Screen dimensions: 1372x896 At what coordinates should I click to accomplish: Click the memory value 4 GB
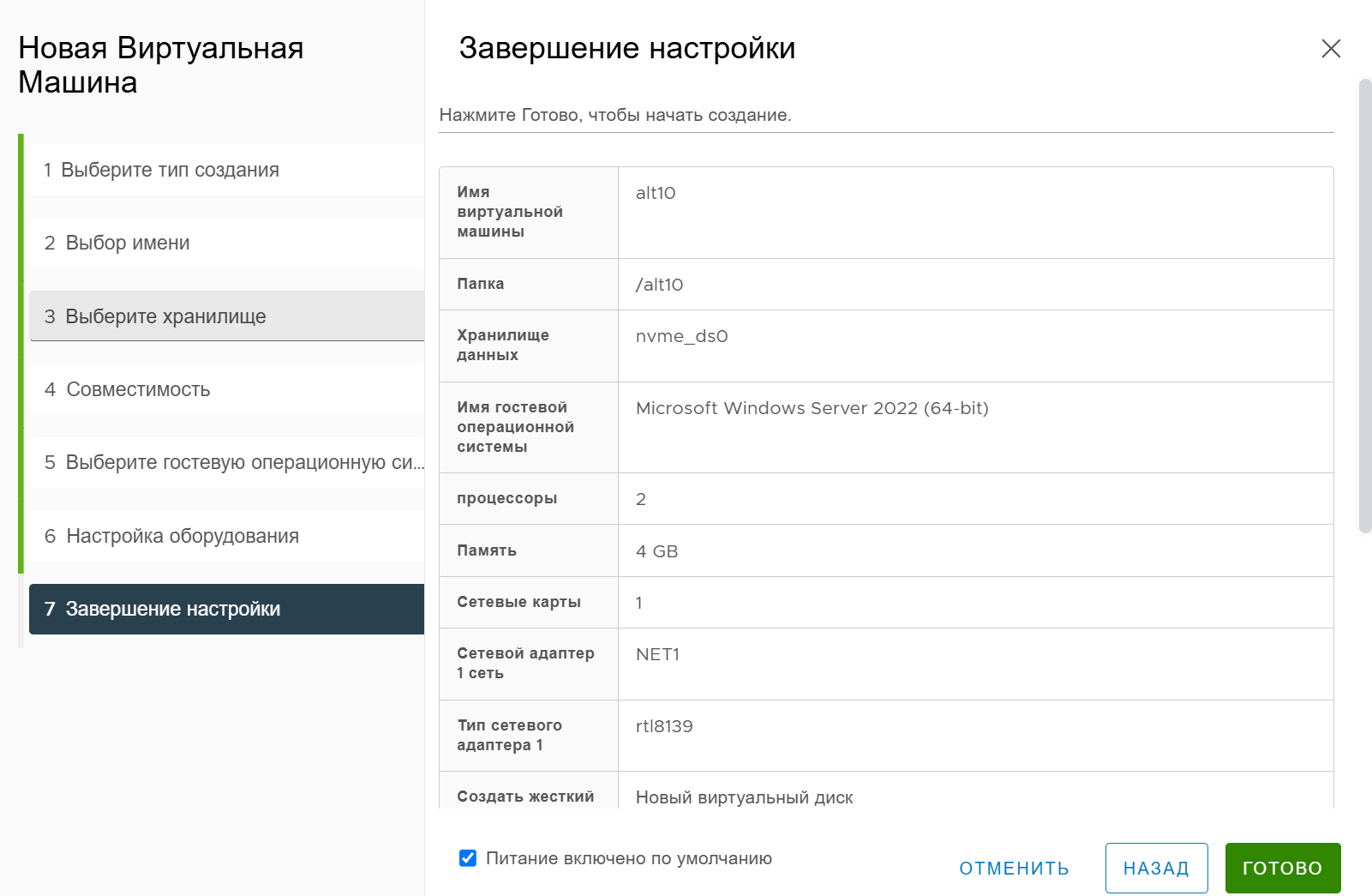coord(656,551)
